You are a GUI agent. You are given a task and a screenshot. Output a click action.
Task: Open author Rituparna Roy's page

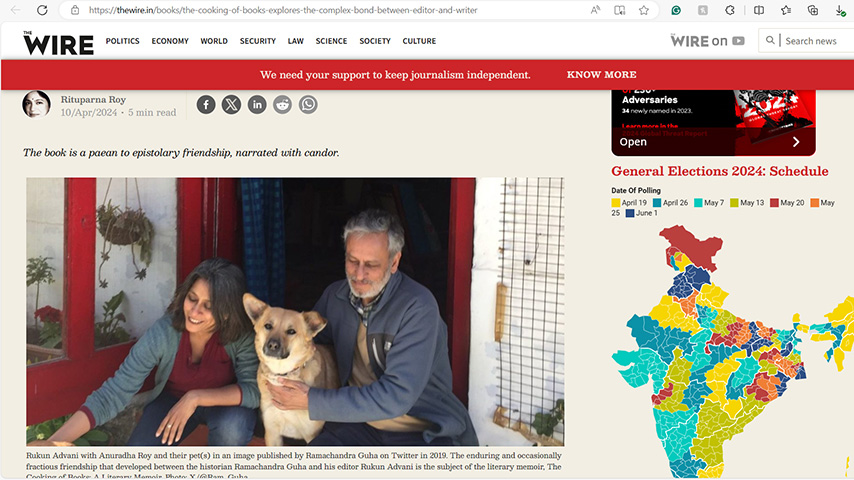(x=93, y=99)
